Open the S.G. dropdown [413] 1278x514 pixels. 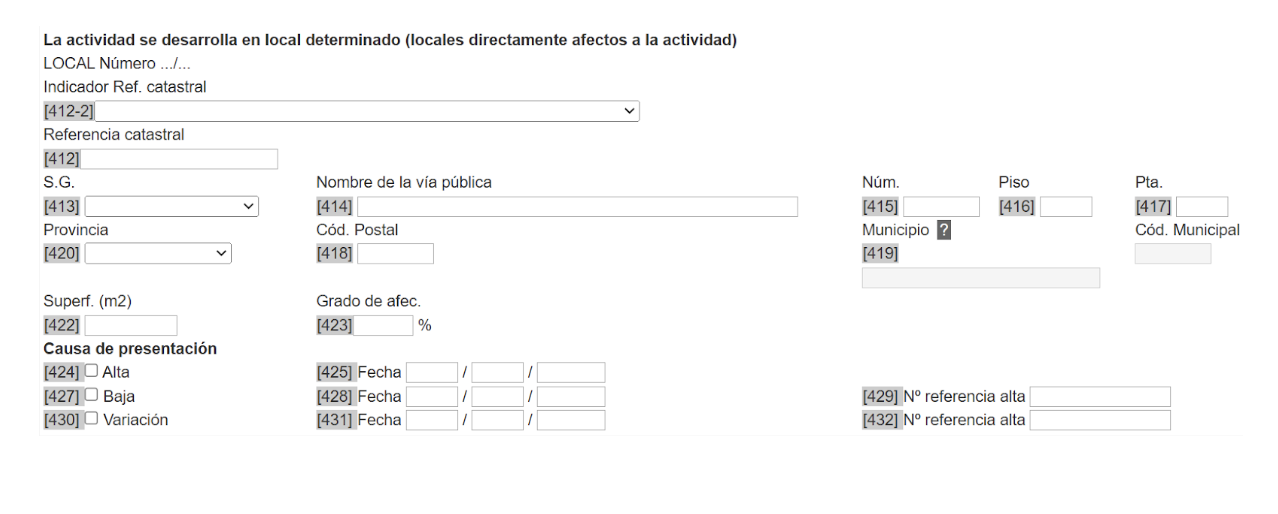coord(172,207)
